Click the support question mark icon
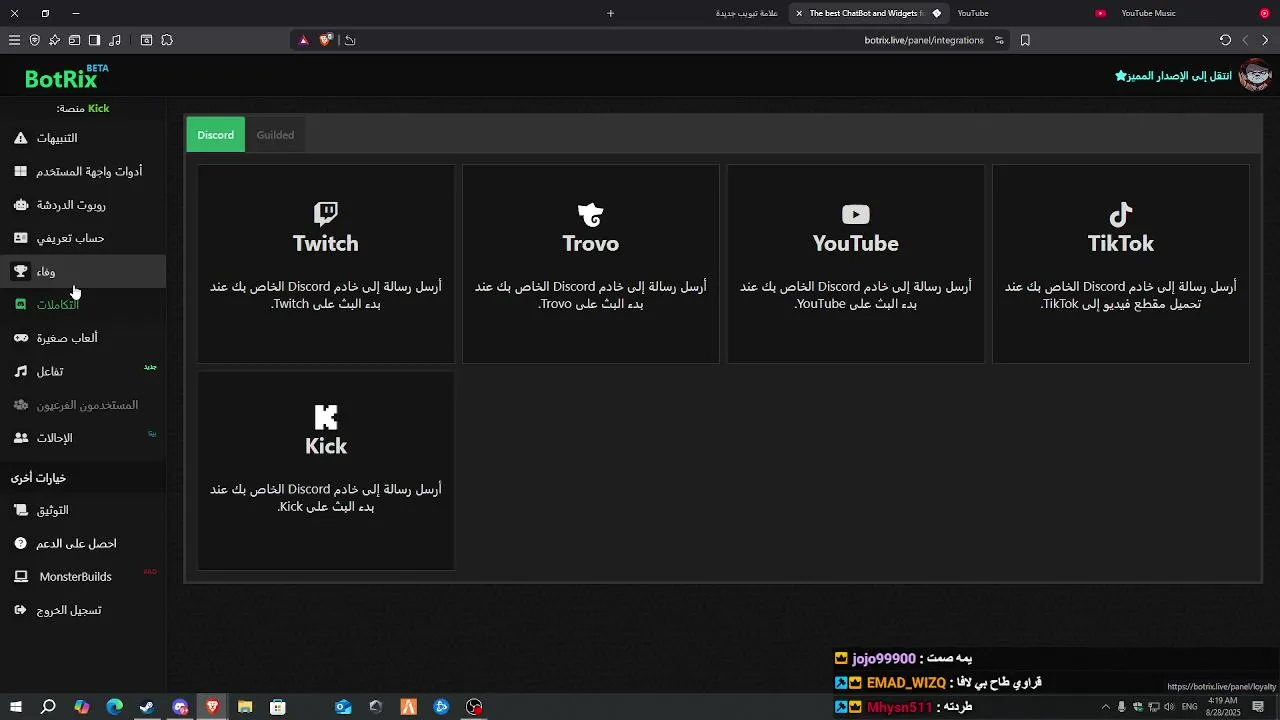The image size is (1280, 720). tap(20, 543)
